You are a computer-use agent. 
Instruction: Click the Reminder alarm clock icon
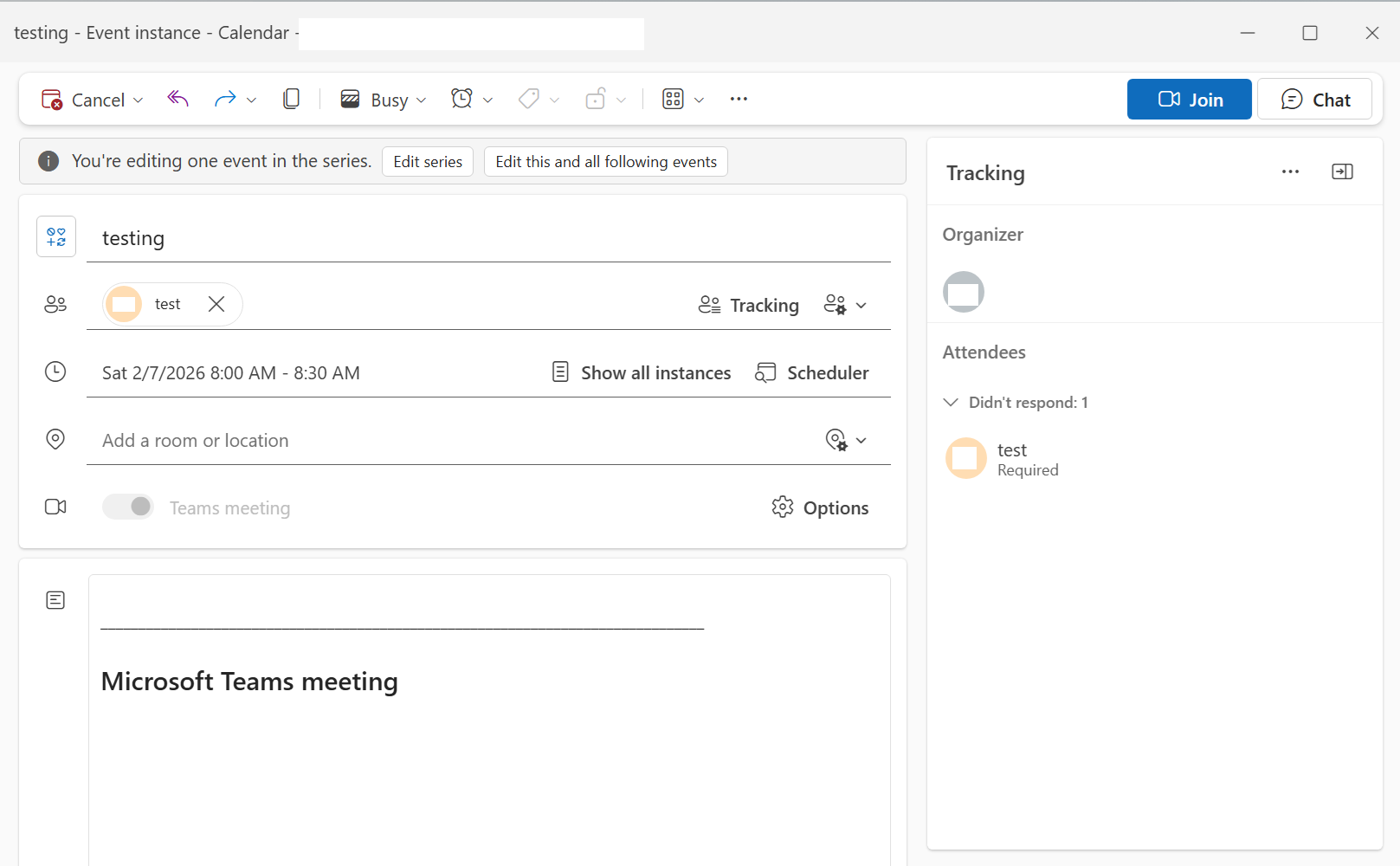click(x=462, y=99)
